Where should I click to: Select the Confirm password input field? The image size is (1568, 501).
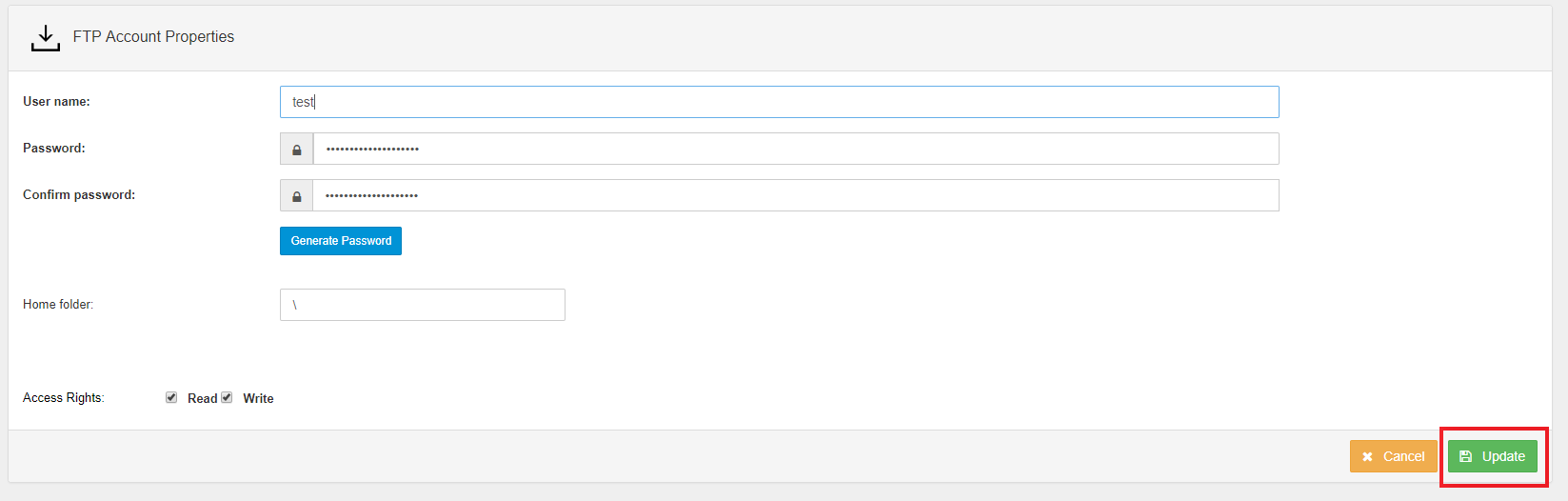(x=796, y=195)
